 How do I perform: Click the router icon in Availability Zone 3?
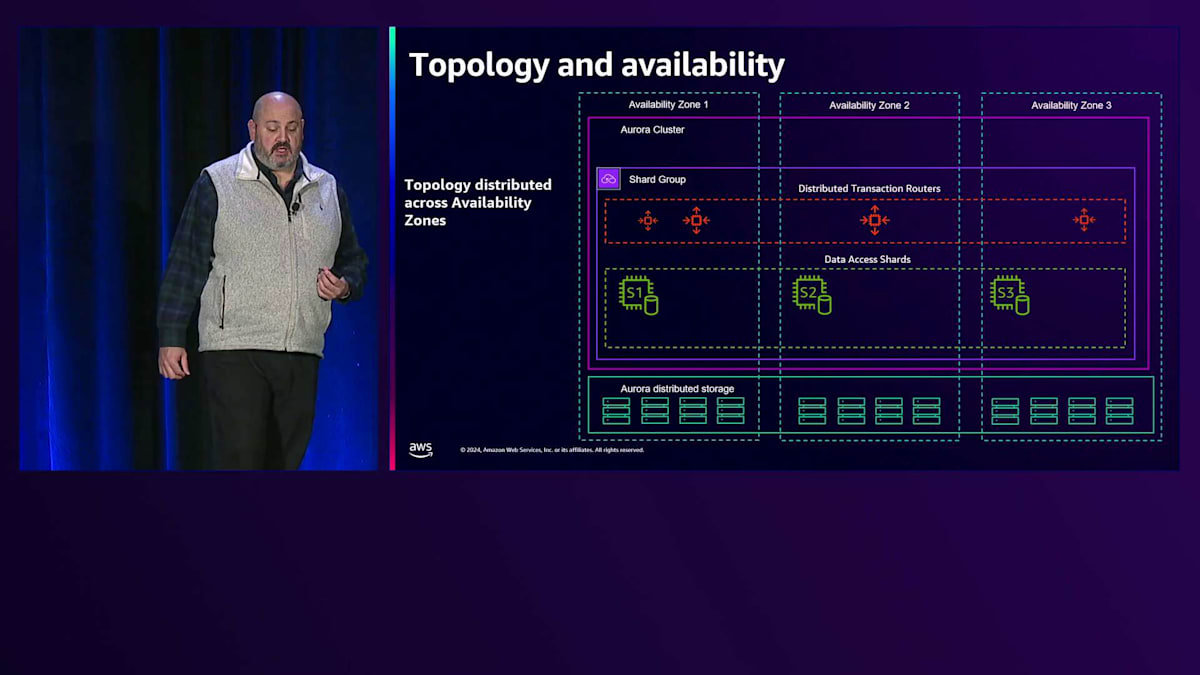pos(1083,220)
